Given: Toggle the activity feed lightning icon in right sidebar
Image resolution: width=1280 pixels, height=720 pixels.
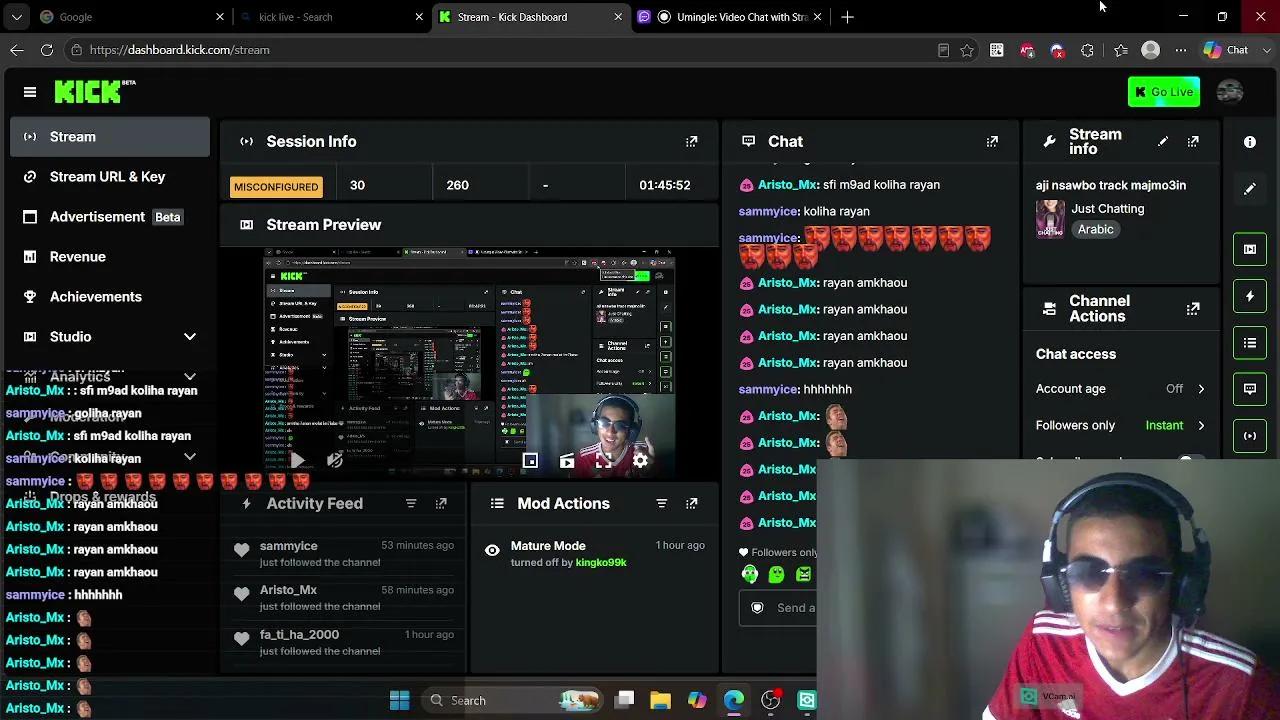Looking at the screenshot, I should click(x=1250, y=296).
